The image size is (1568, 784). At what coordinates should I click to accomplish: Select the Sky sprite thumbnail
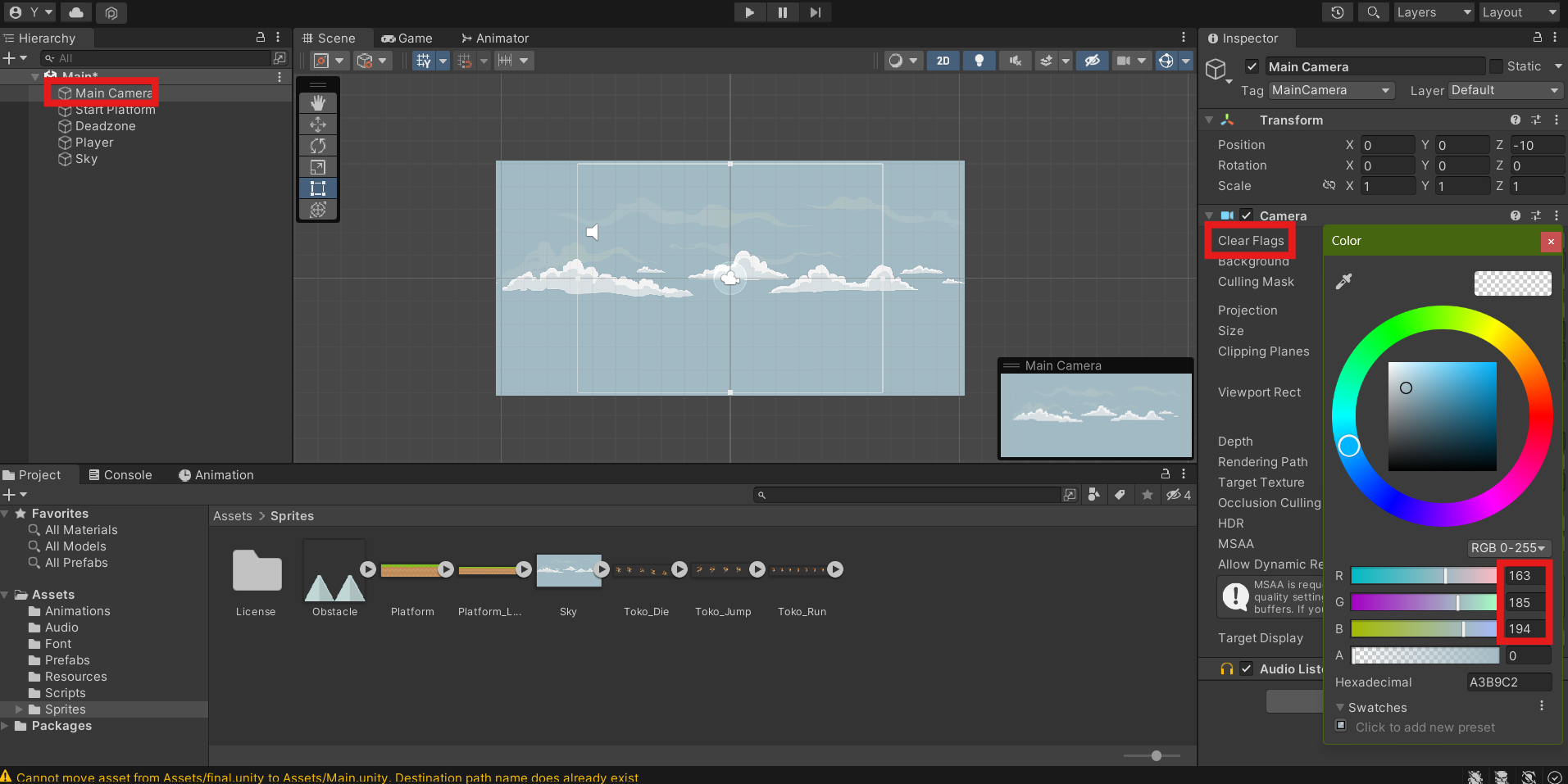point(568,570)
